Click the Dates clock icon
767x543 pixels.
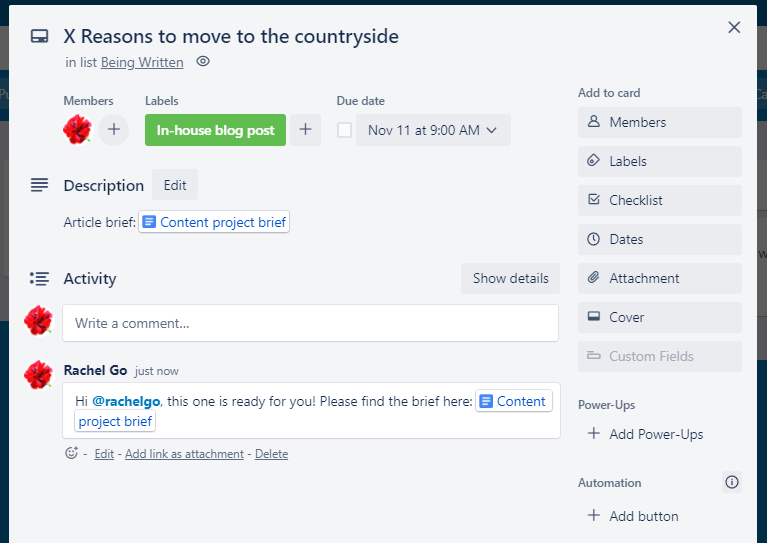pyautogui.click(x=593, y=239)
